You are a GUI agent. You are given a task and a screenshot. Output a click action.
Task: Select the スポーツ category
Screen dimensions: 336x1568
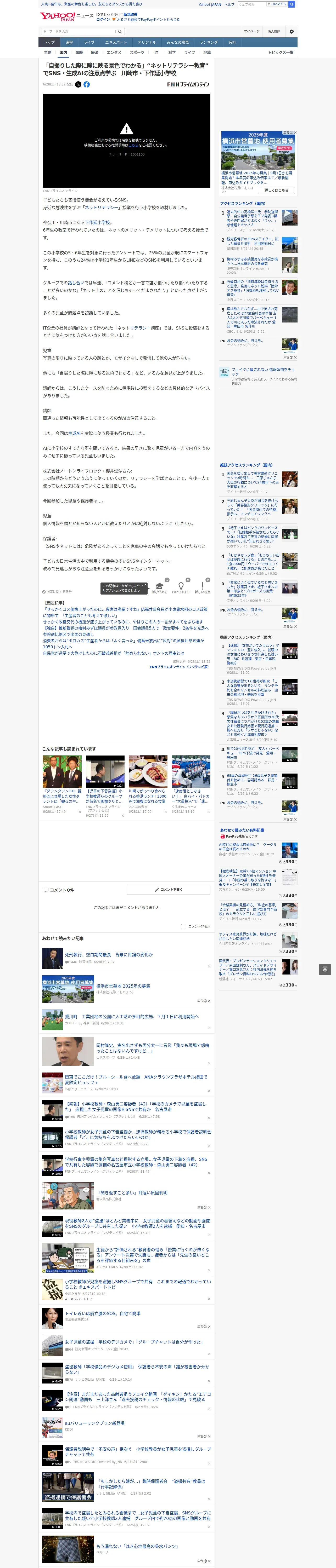pyautogui.click(x=137, y=52)
